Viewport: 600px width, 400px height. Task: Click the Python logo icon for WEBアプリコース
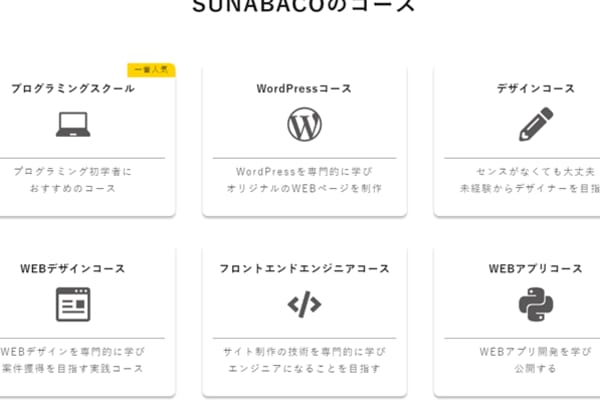click(x=535, y=304)
